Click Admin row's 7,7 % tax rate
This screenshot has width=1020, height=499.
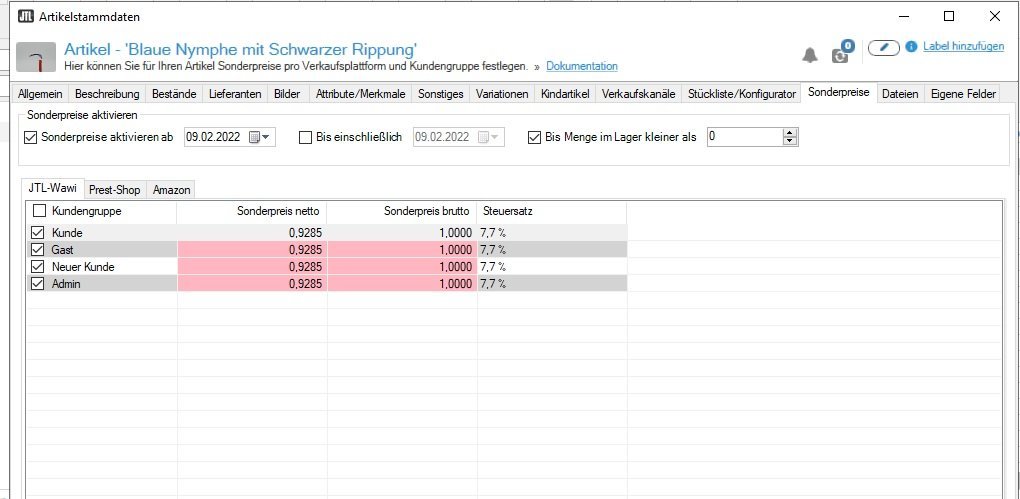pyautogui.click(x=493, y=284)
